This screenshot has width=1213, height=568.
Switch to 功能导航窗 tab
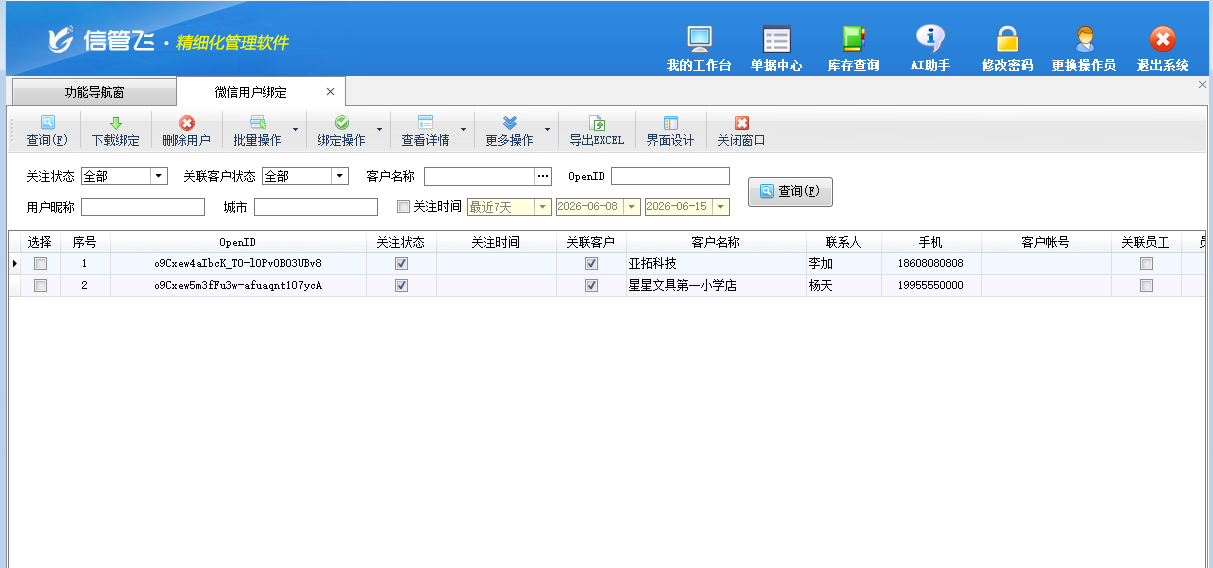coord(94,92)
